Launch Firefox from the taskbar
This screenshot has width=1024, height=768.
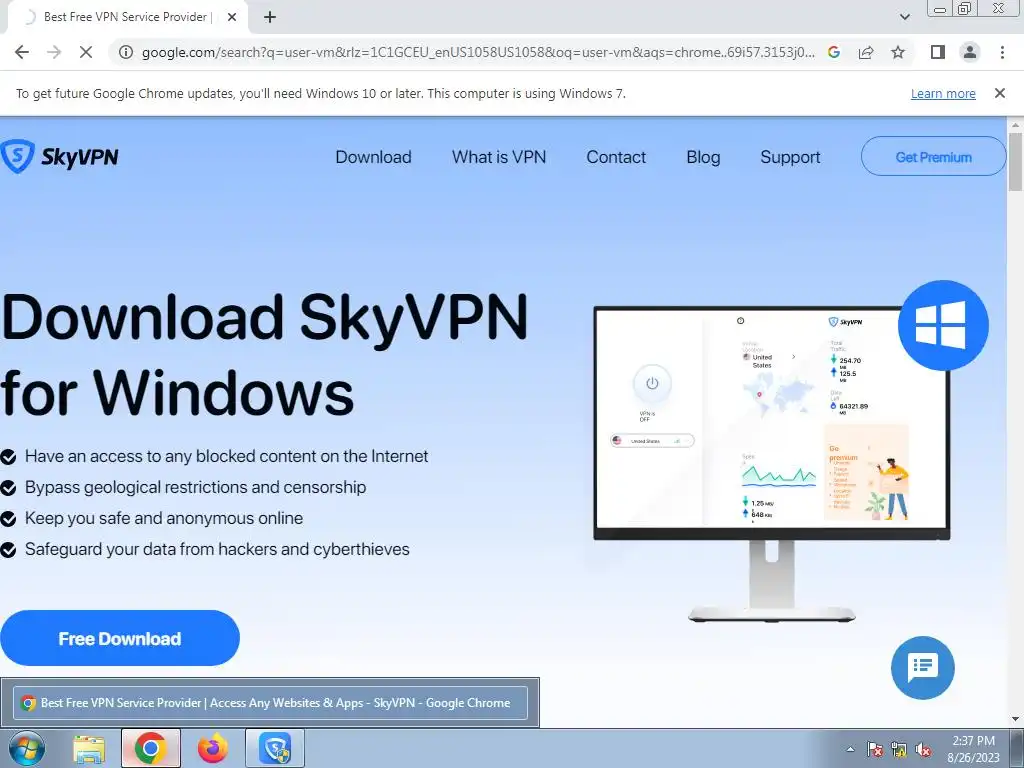point(212,748)
